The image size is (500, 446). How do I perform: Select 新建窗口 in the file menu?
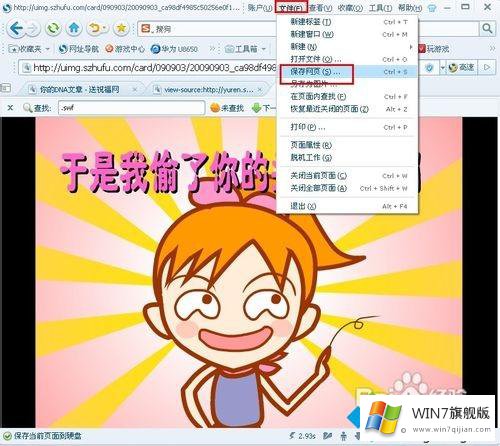click(347, 34)
